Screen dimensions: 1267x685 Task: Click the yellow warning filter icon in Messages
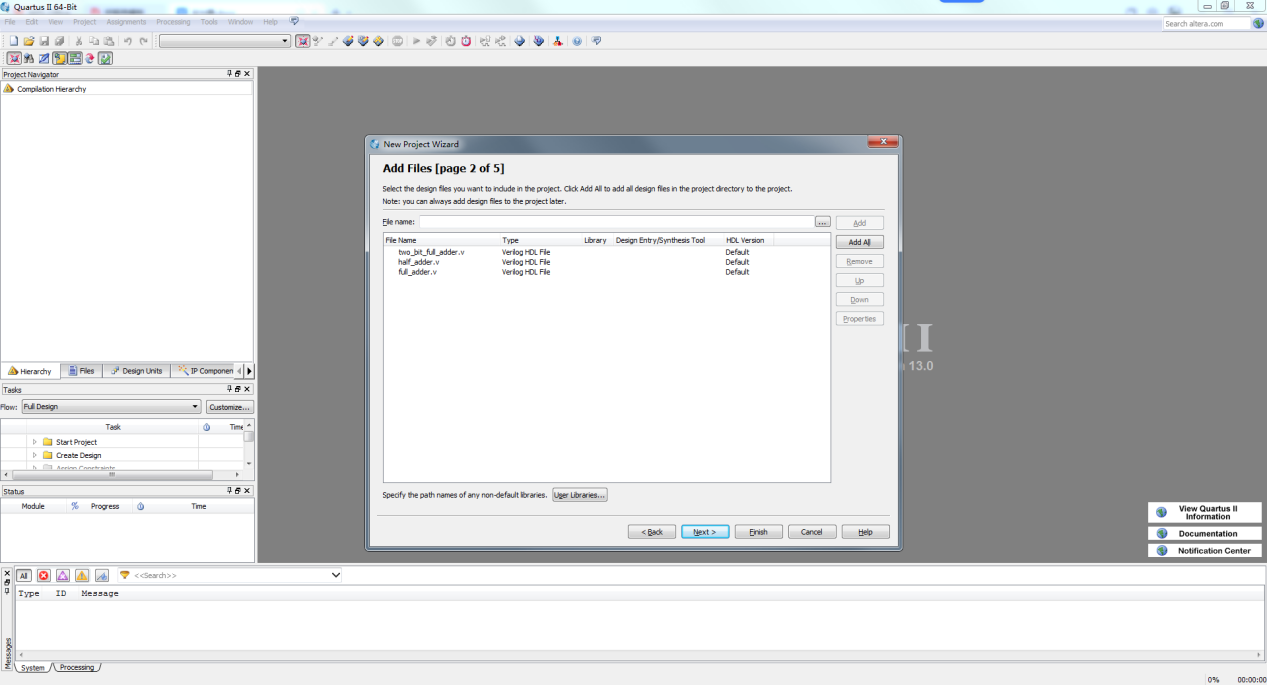point(82,575)
